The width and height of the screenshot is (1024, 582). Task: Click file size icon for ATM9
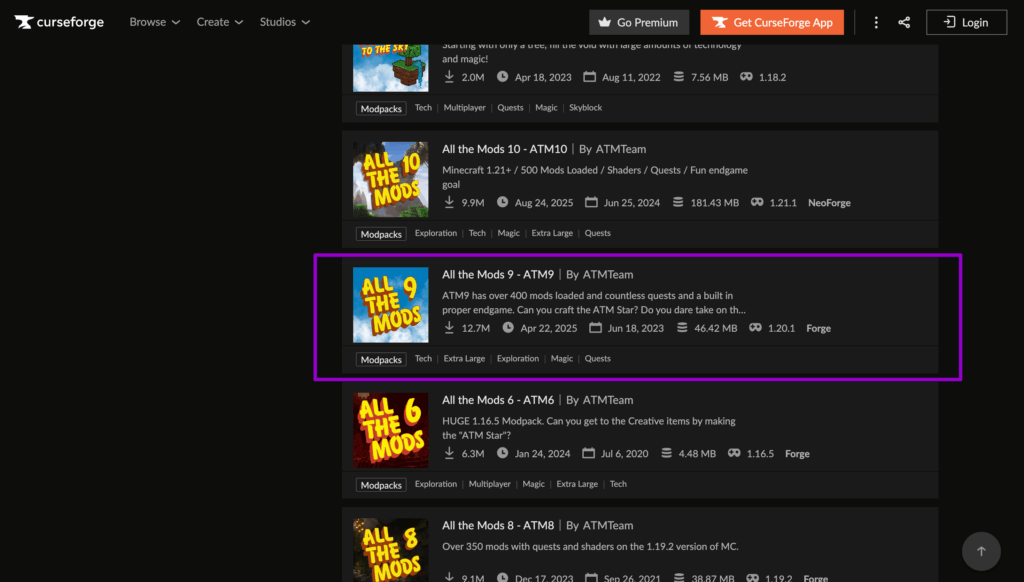point(682,327)
